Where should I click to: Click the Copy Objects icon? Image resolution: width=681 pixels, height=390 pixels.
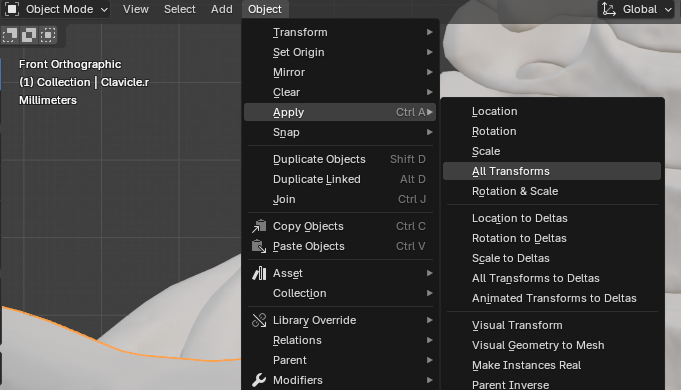(259, 226)
